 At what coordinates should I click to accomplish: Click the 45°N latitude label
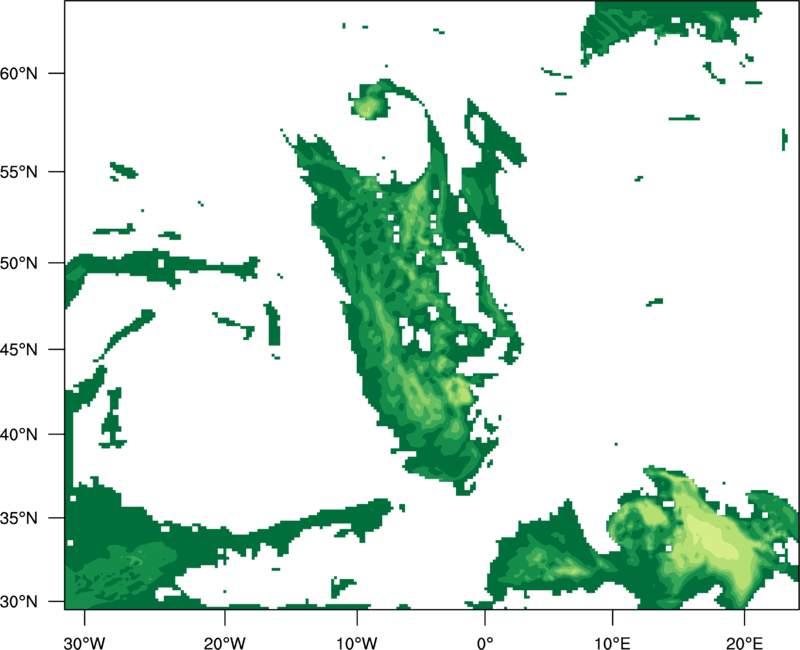click(x=19, y=349)
